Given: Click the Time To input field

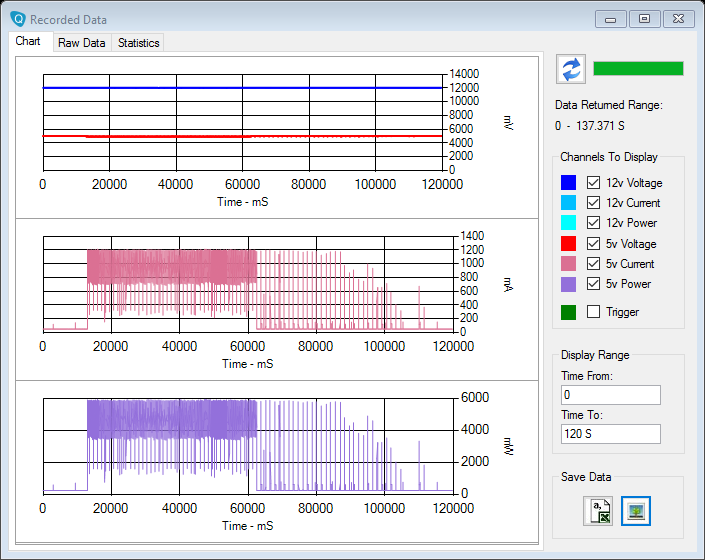Looking at the screenshot, I should click(610, 434).
